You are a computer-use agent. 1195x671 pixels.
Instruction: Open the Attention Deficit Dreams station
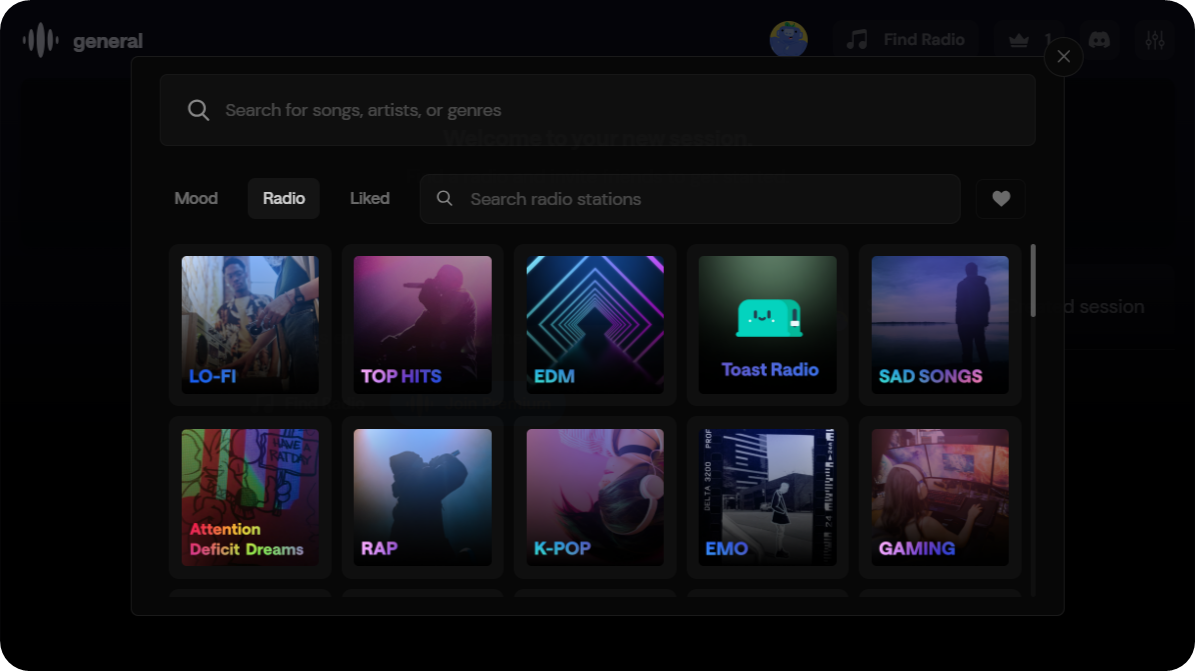click(x=250, y=495)
